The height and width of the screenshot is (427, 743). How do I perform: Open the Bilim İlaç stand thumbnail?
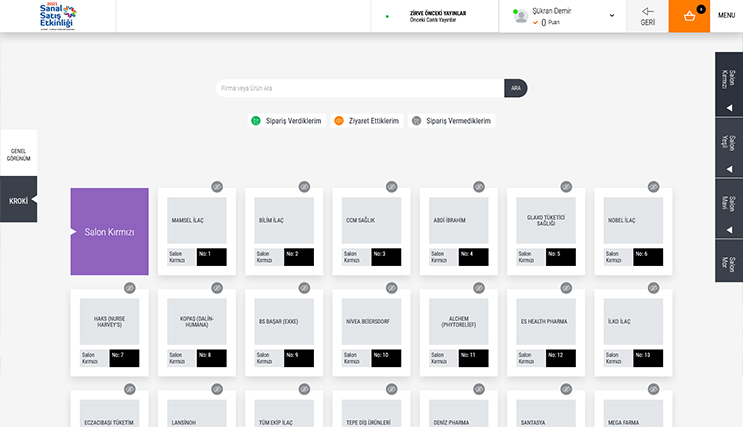(x=284, y=220)
